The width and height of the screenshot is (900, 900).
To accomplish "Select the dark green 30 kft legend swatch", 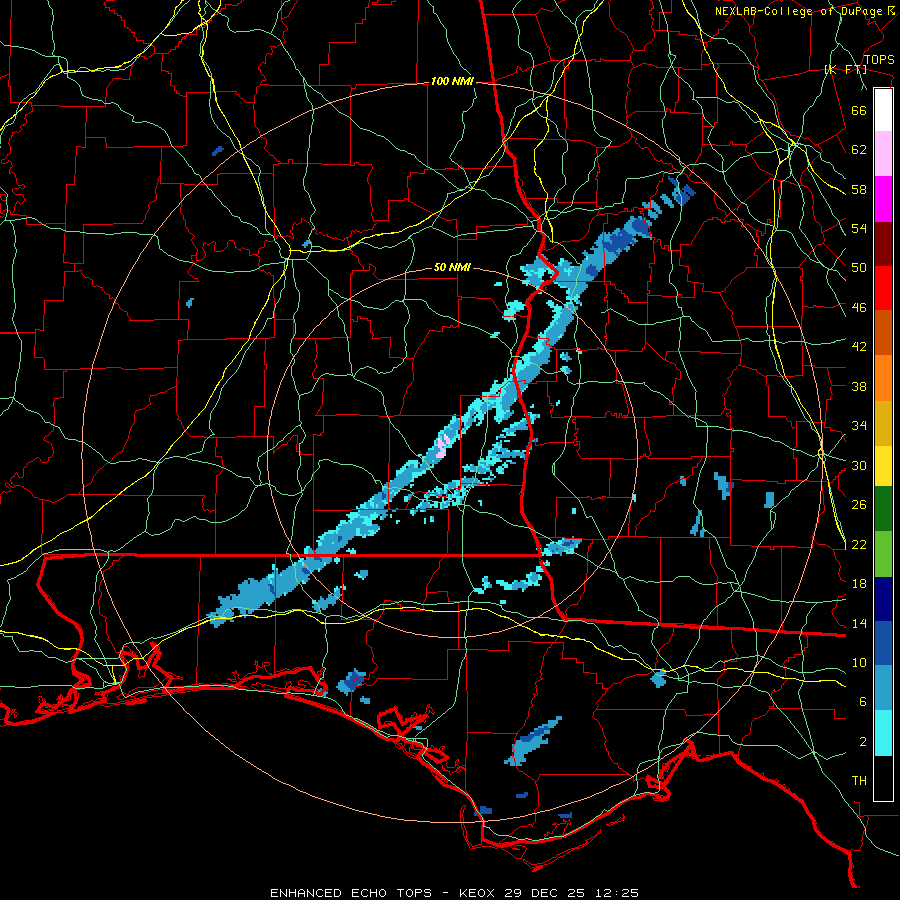I will 883,509.
